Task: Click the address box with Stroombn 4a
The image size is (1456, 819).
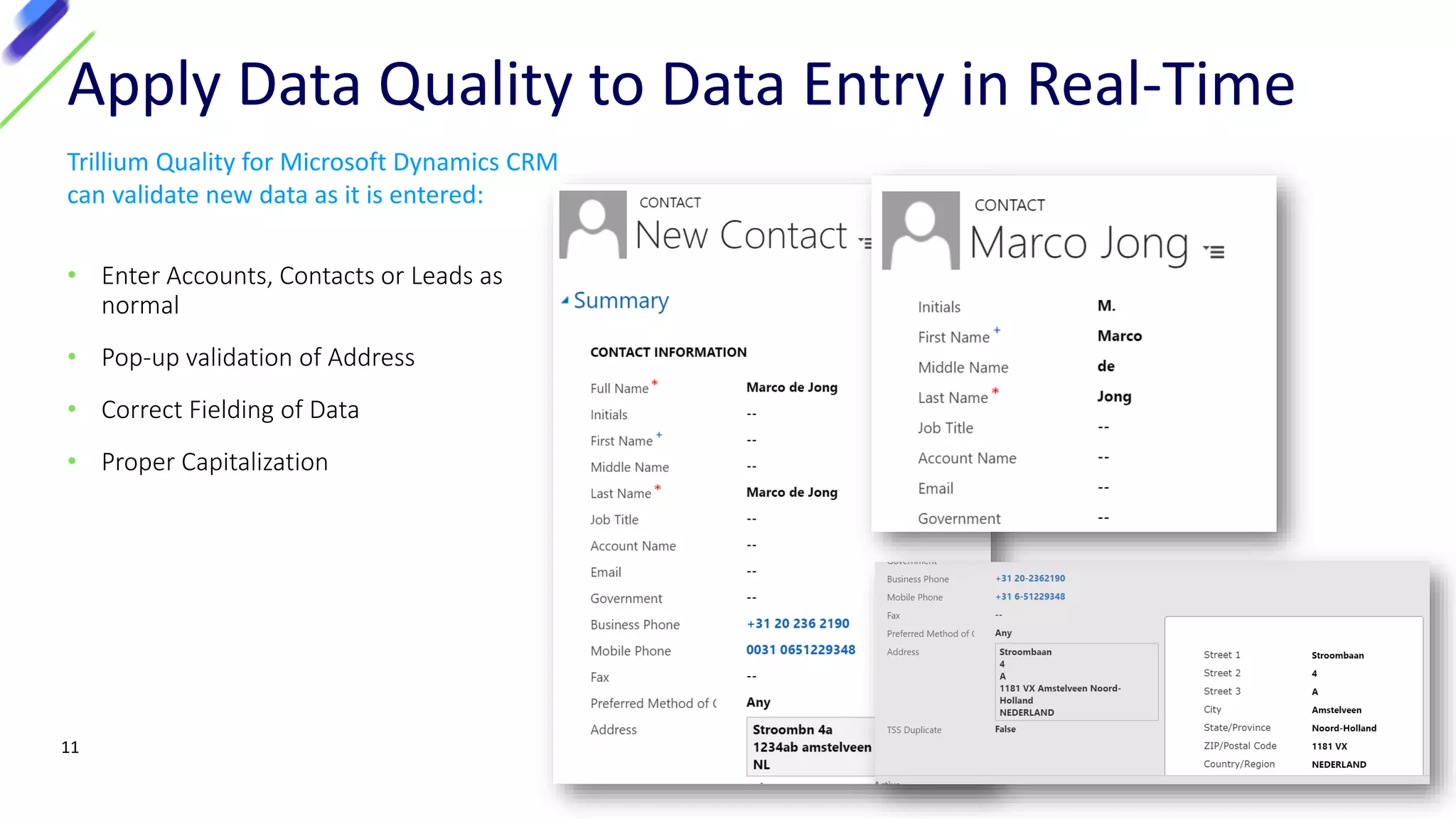Action: click(811, 746)
